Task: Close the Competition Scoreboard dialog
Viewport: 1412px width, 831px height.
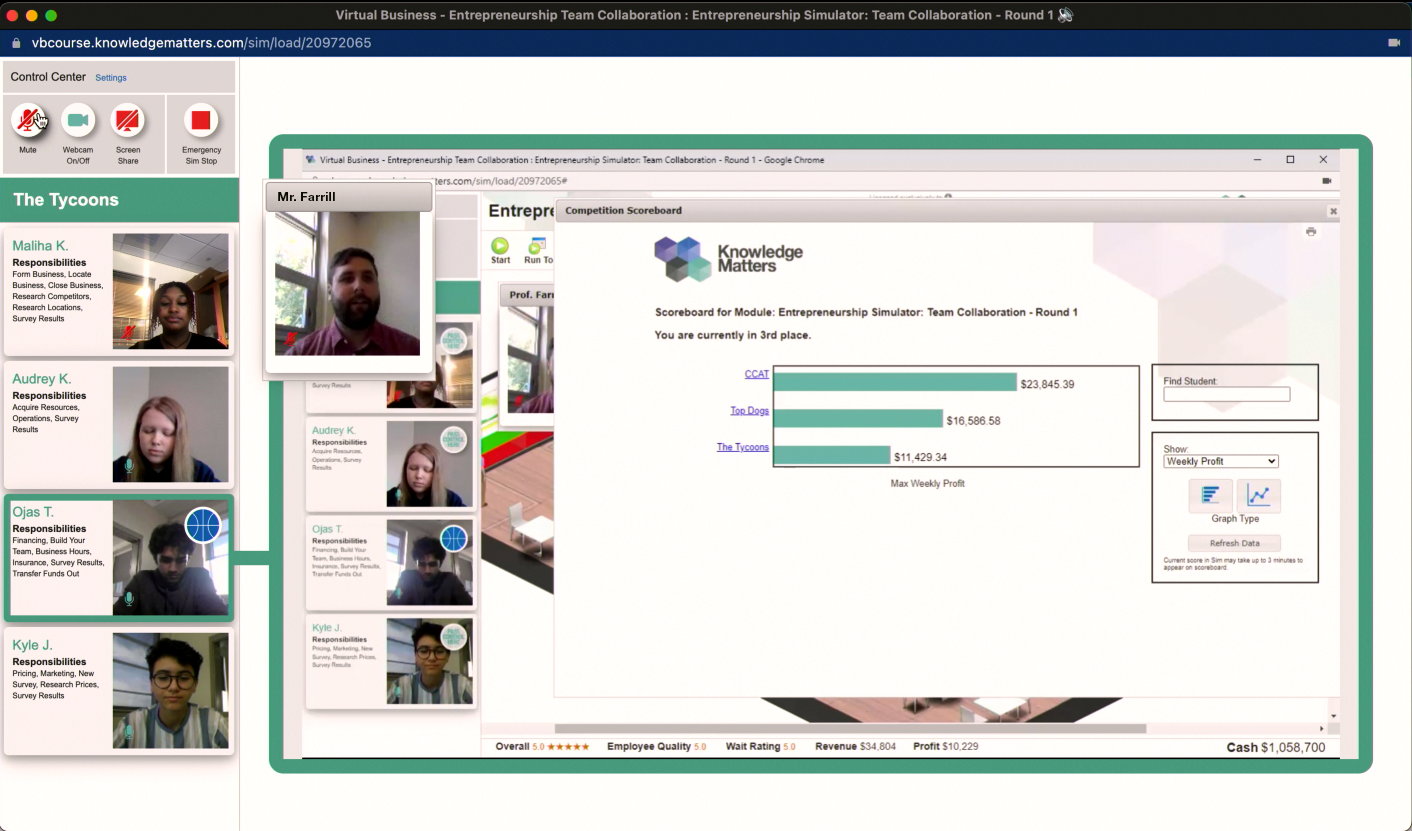Action: [x=1332, y=211]
